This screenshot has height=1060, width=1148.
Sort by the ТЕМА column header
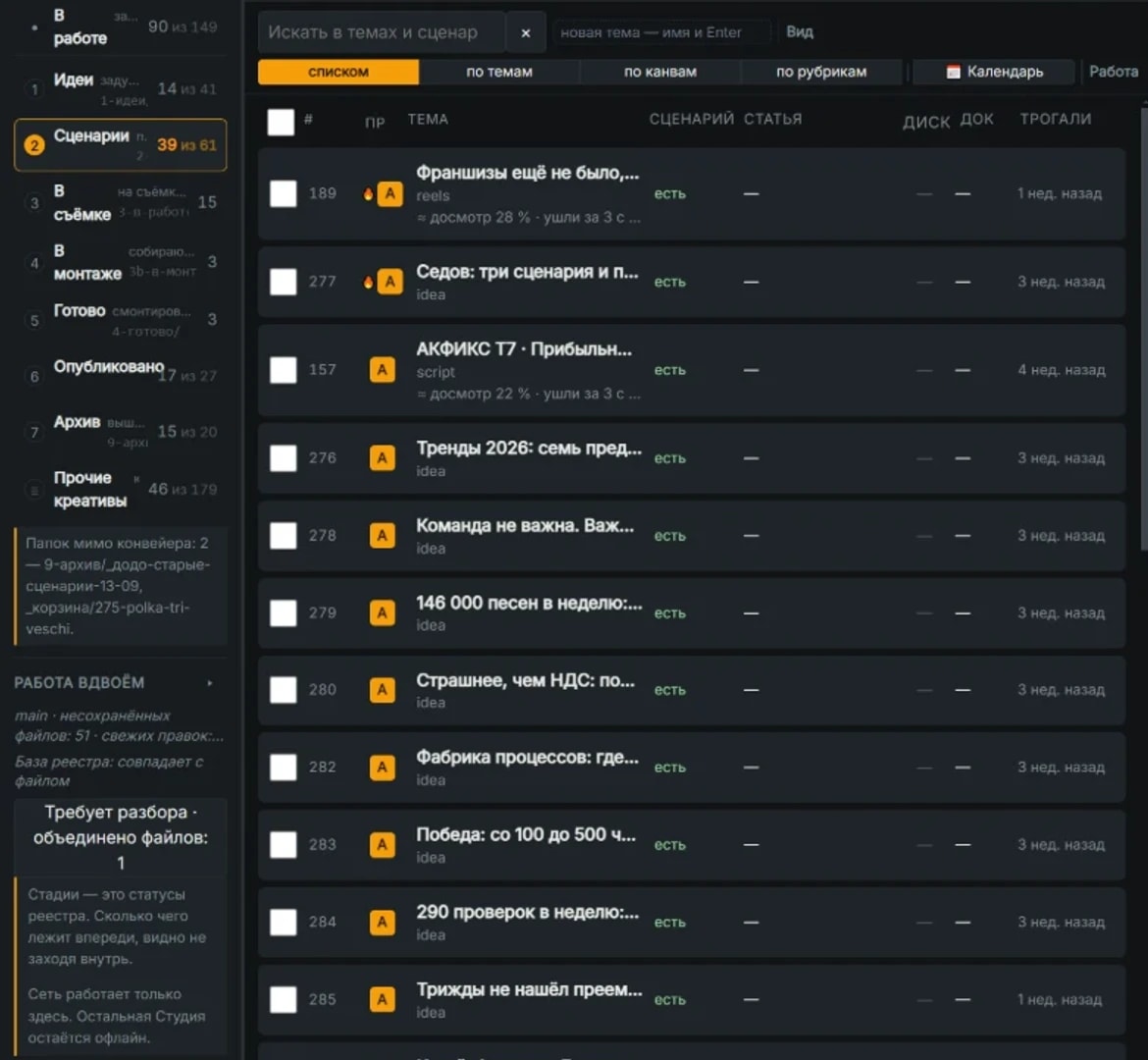tap(428, 120)
